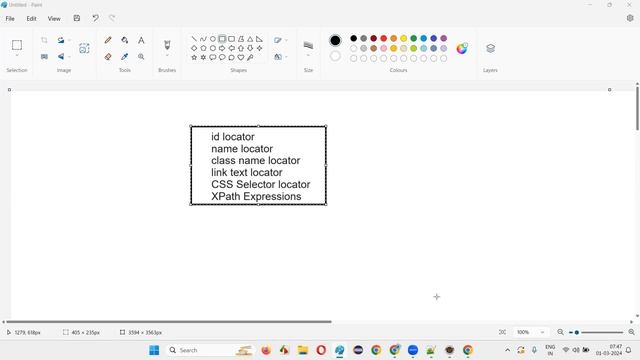This screenshot has height=360, width=640.
Task: Select Colour 1 black foreground circle
Action: click(x=335, y=40)
